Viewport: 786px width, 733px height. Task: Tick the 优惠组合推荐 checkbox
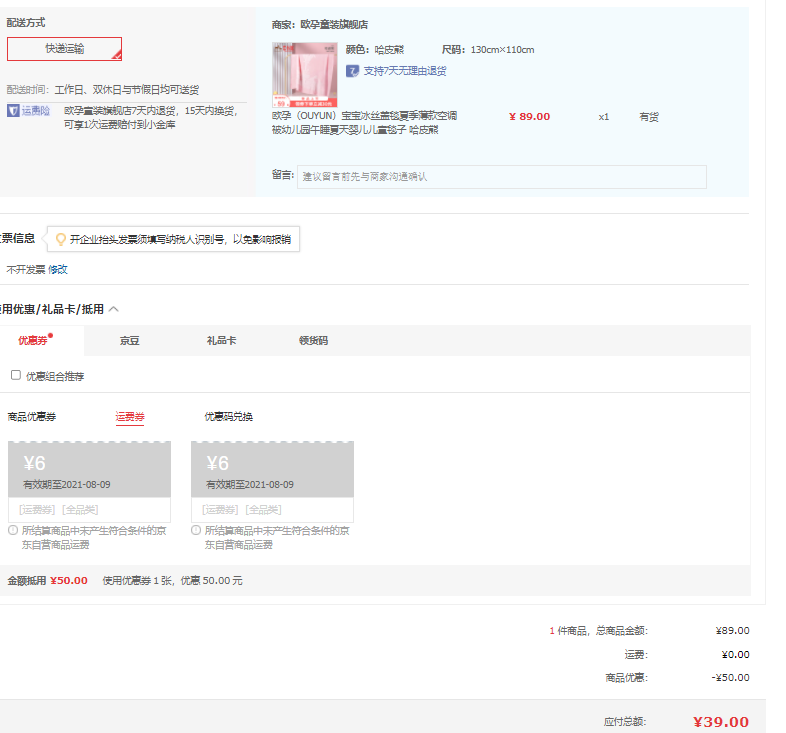click(16, 375)
